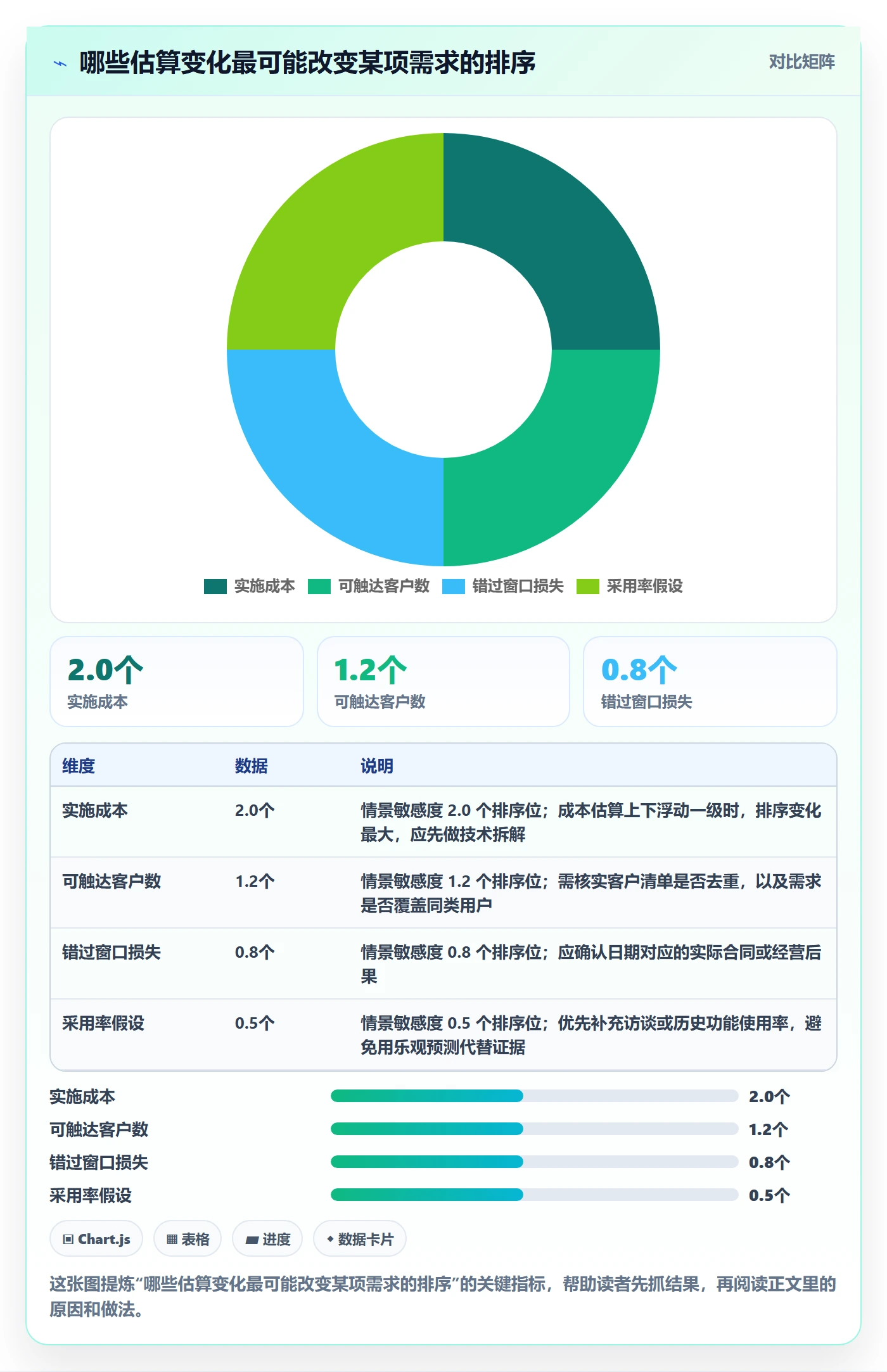Toggle the 可触达客户数 legend color swatch
Screen dimensions: 887x1372
point(319,587)
